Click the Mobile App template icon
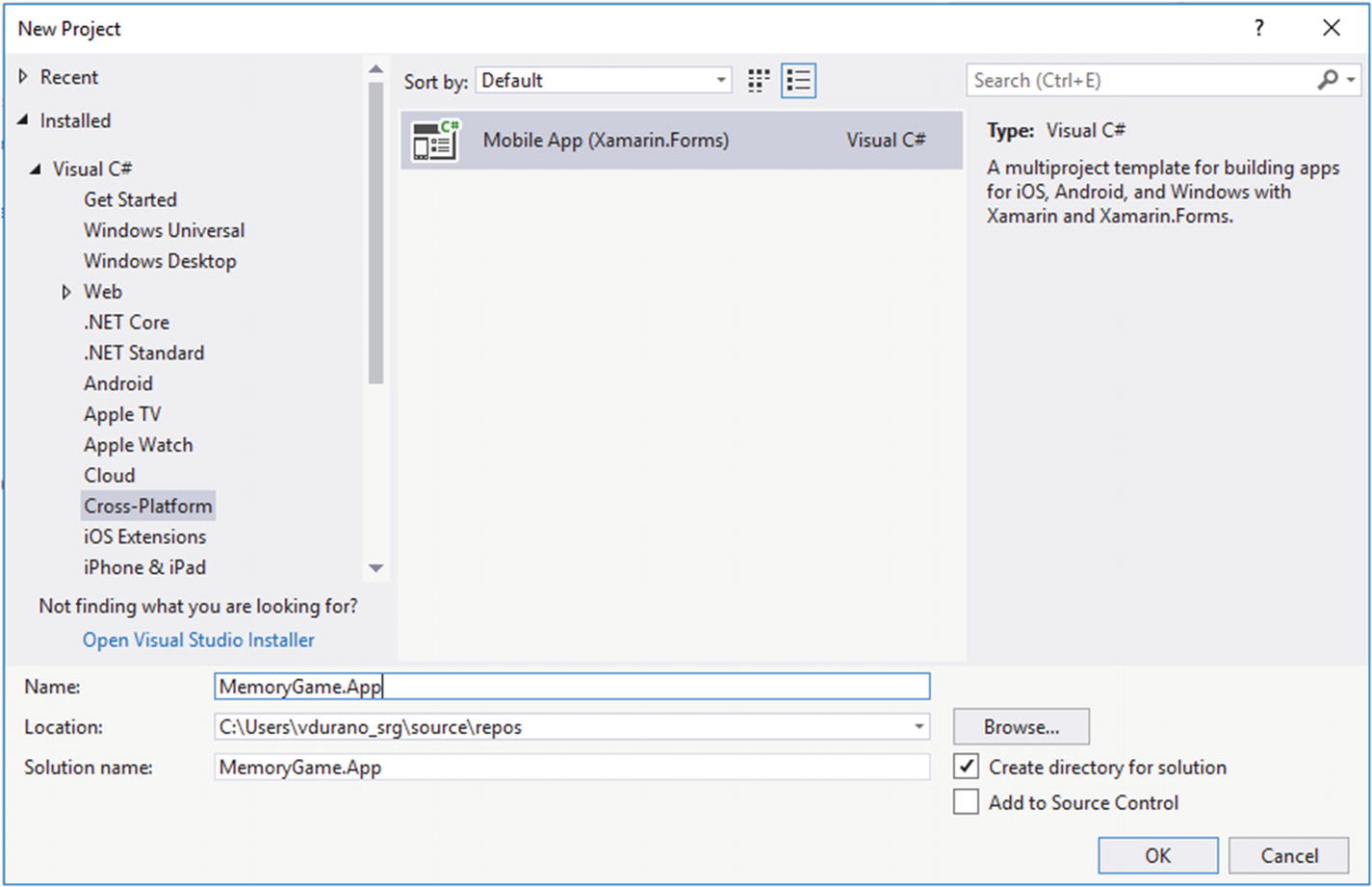The image size is (1372, 887). (435, 140)
